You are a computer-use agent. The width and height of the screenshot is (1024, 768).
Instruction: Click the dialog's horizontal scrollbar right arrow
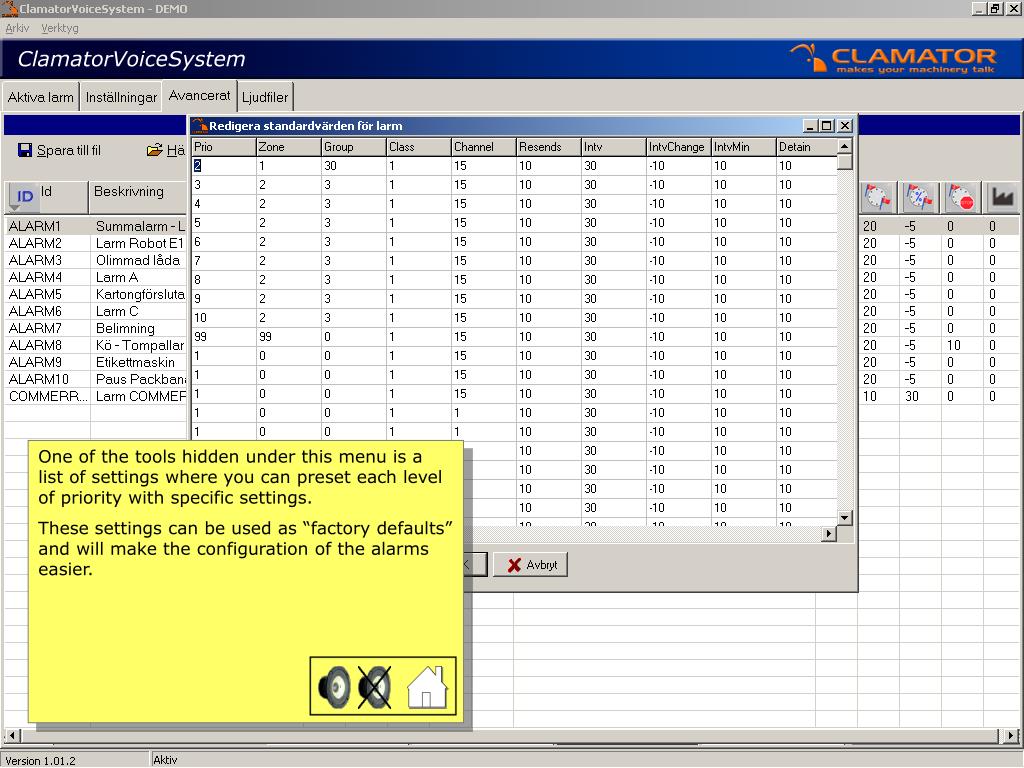[x=829, y=534]
